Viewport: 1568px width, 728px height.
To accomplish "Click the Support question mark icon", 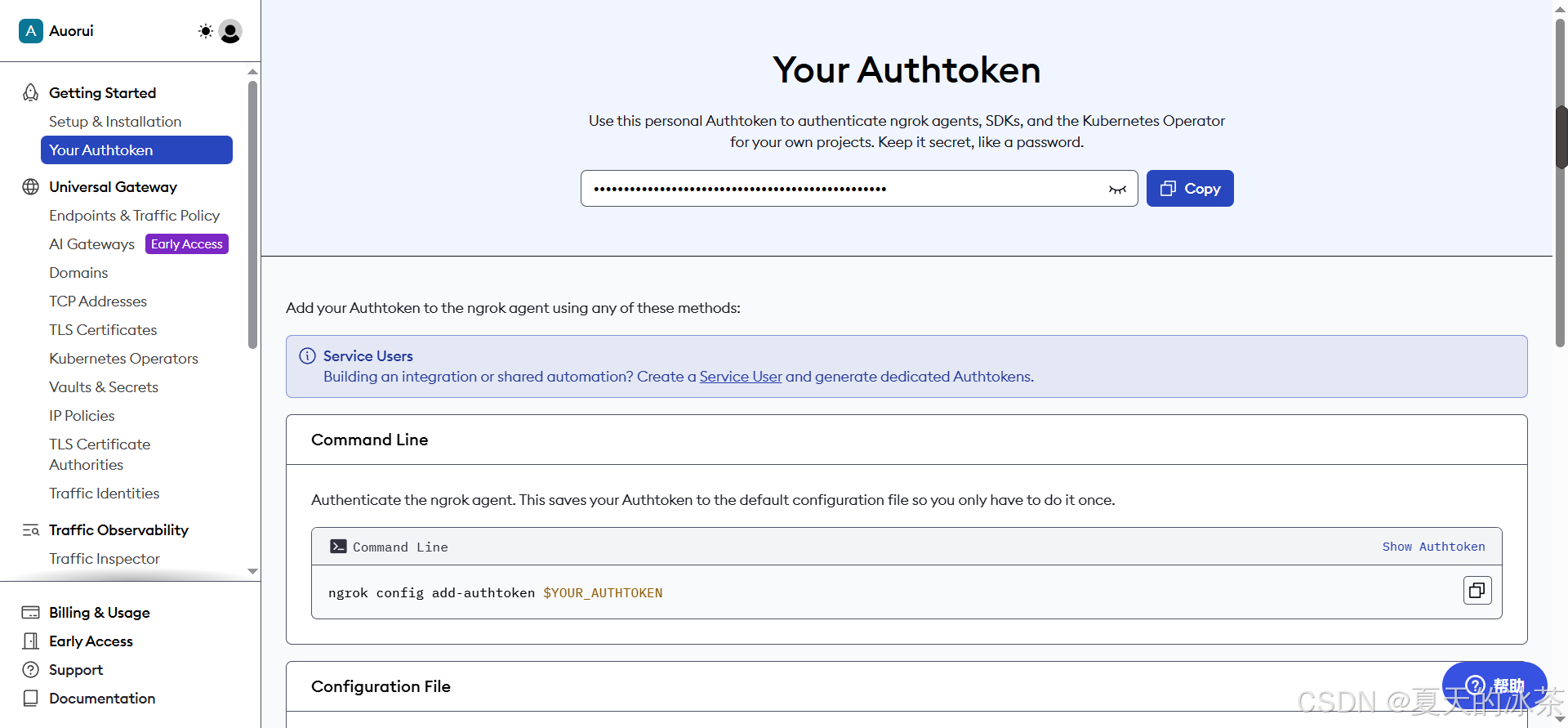I will pos(31,670).
